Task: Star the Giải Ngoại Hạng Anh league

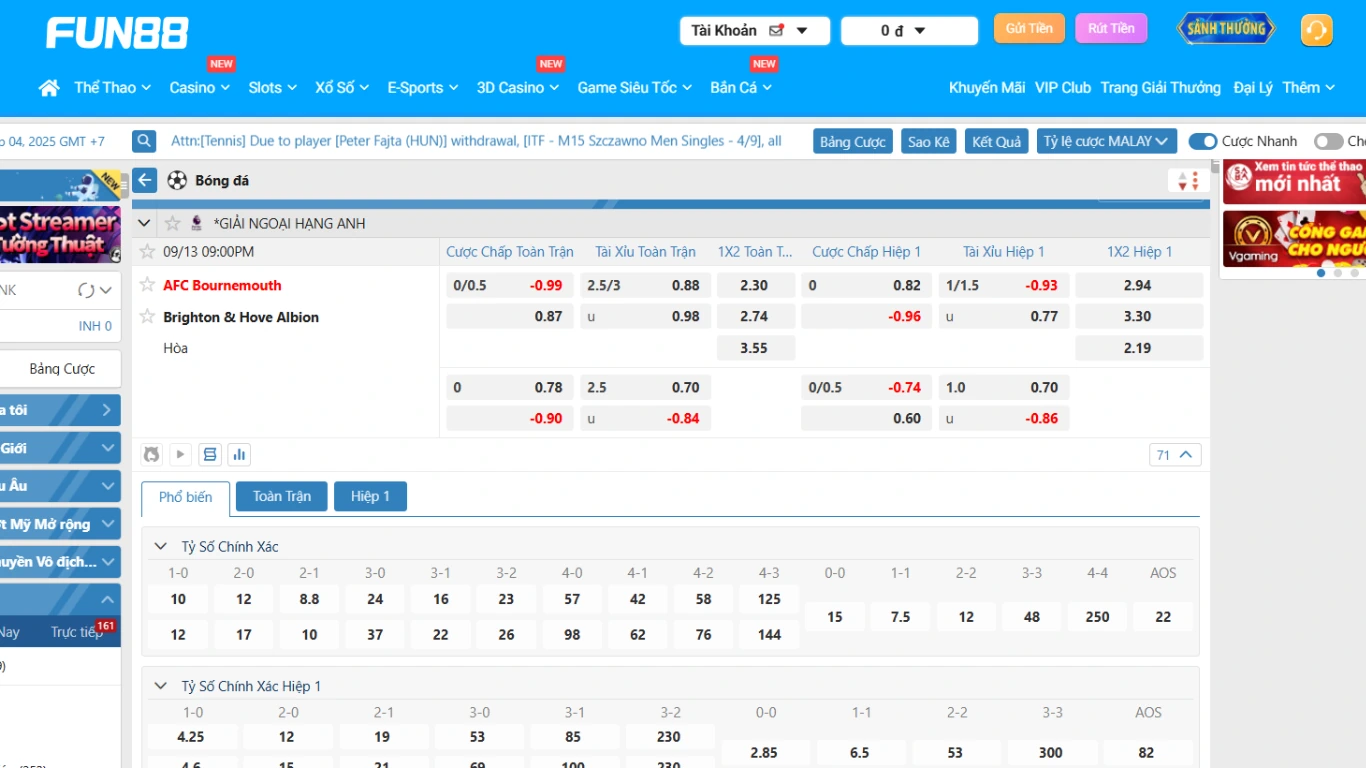Action: 172,223
